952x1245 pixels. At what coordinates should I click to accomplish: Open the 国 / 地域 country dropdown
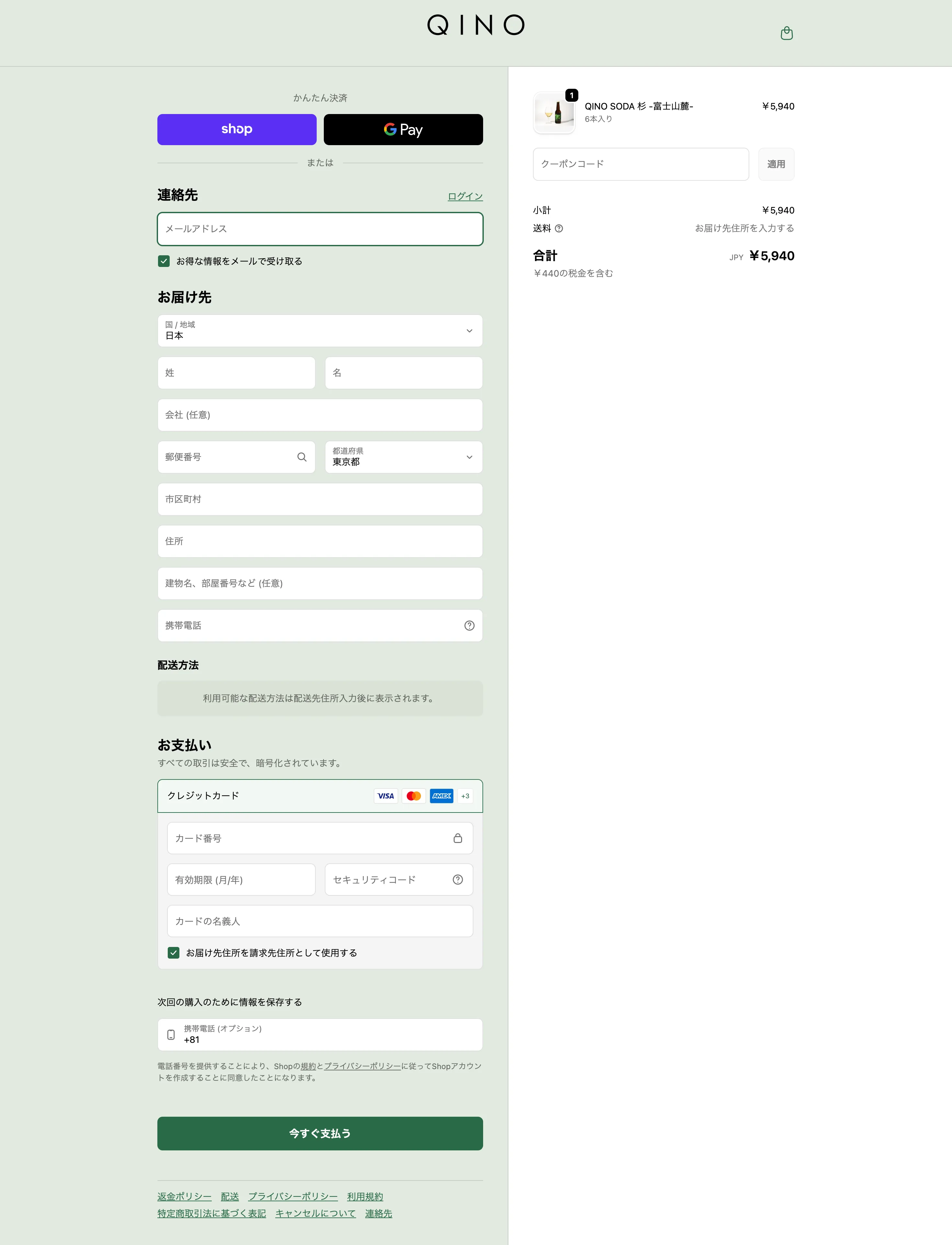[x=320, y=330]
